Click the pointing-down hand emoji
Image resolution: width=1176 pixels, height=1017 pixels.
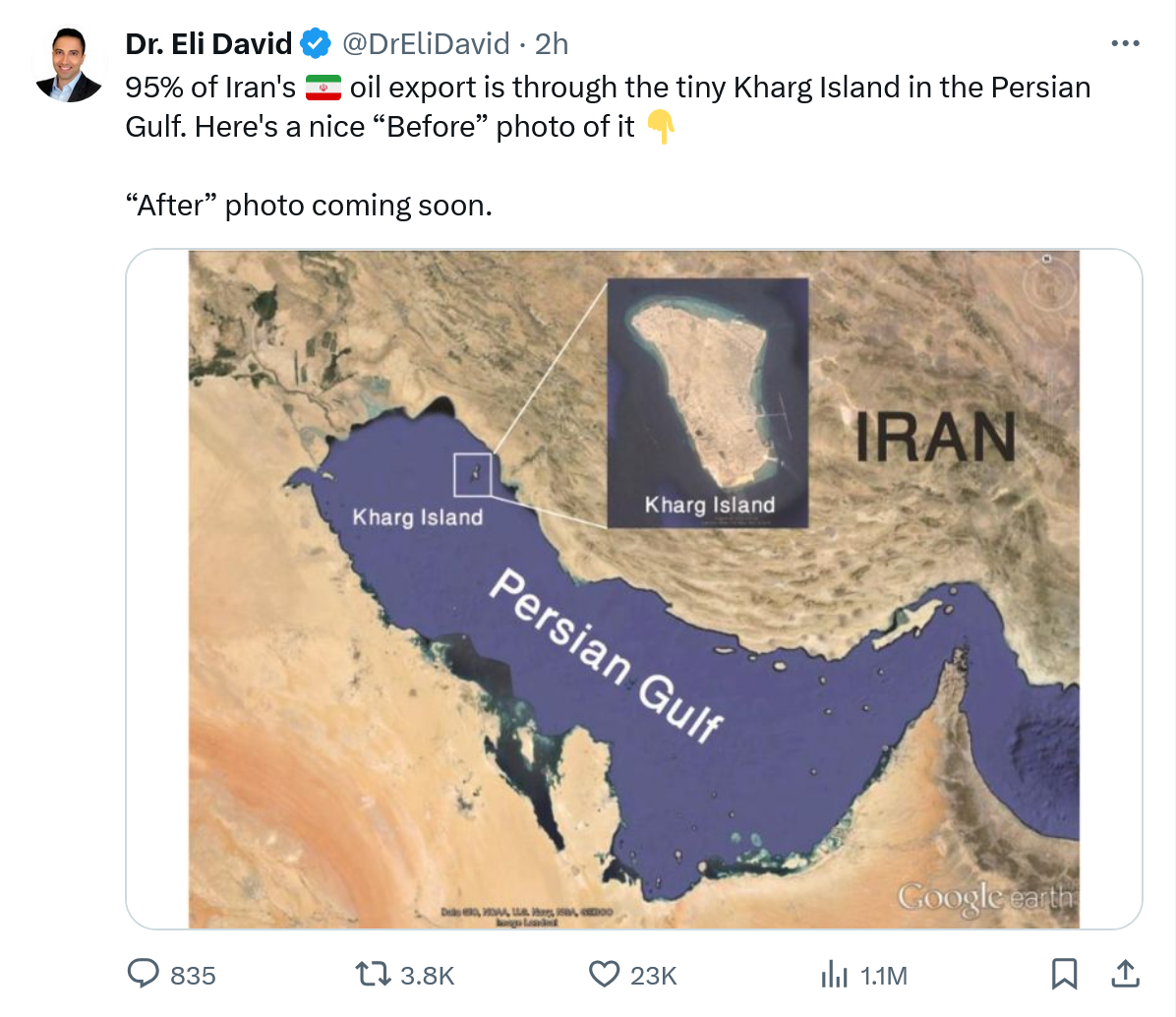pyautogui.click(x=661, y=127)
